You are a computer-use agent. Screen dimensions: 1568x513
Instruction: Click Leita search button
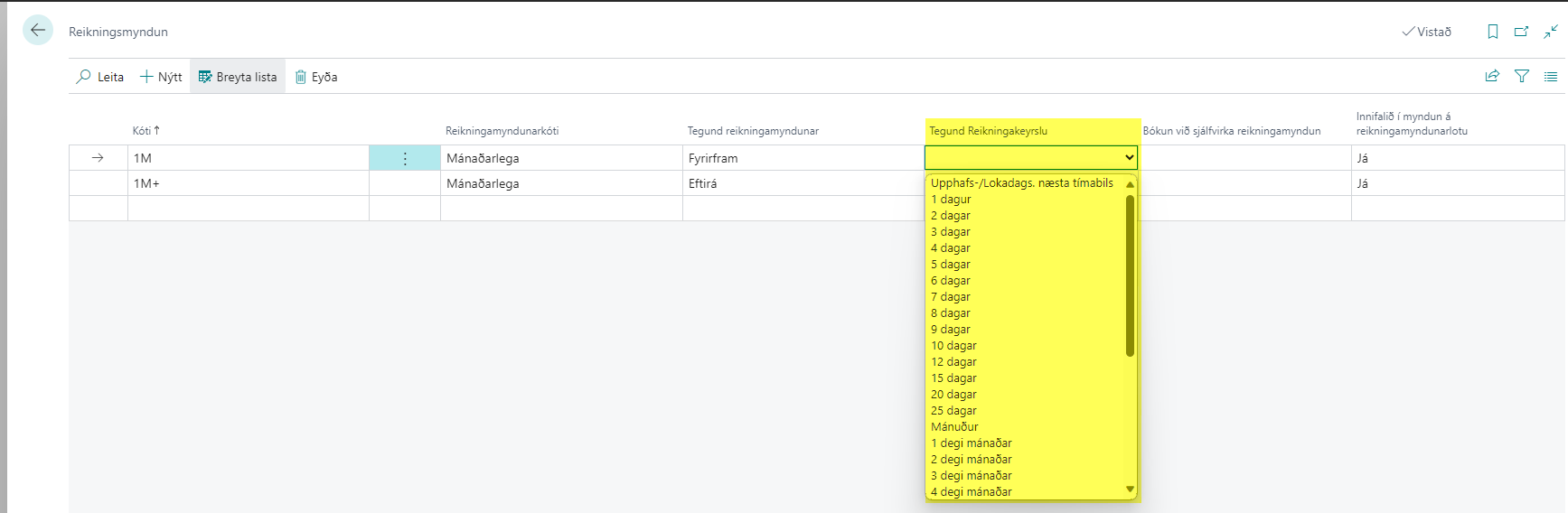[x=99, y=77]
